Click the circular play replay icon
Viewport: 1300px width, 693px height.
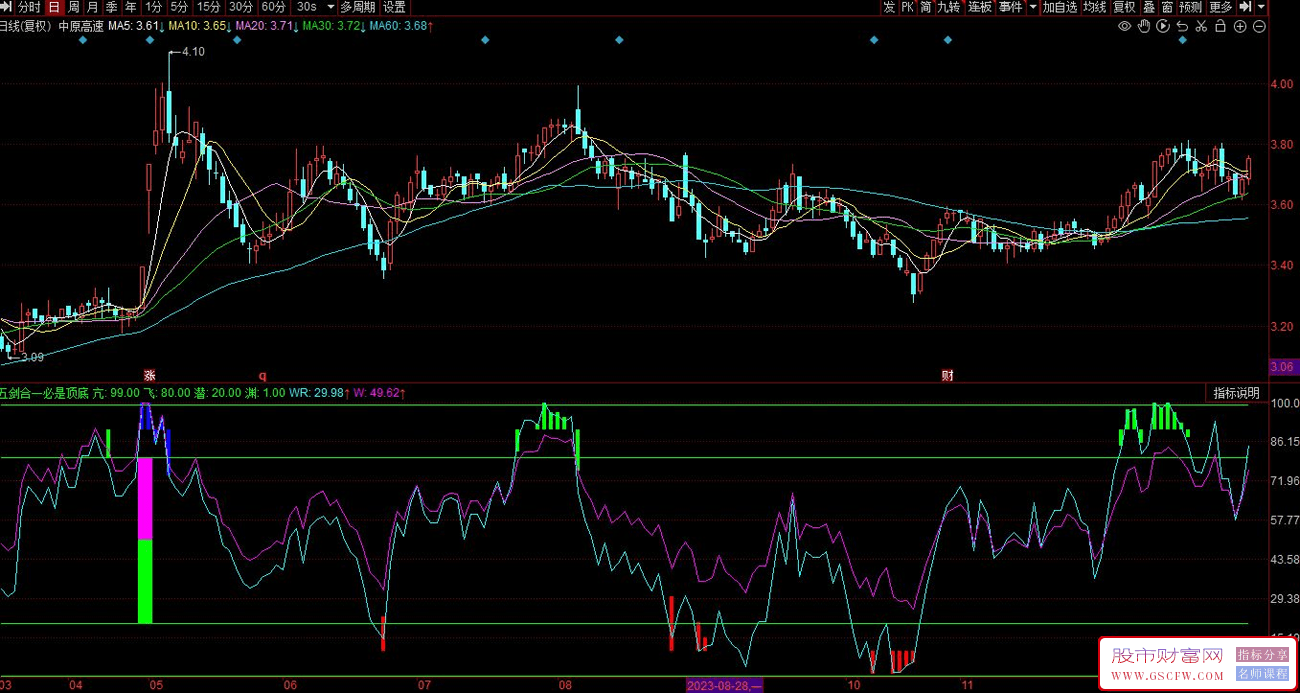click(x=1163, y=26)
